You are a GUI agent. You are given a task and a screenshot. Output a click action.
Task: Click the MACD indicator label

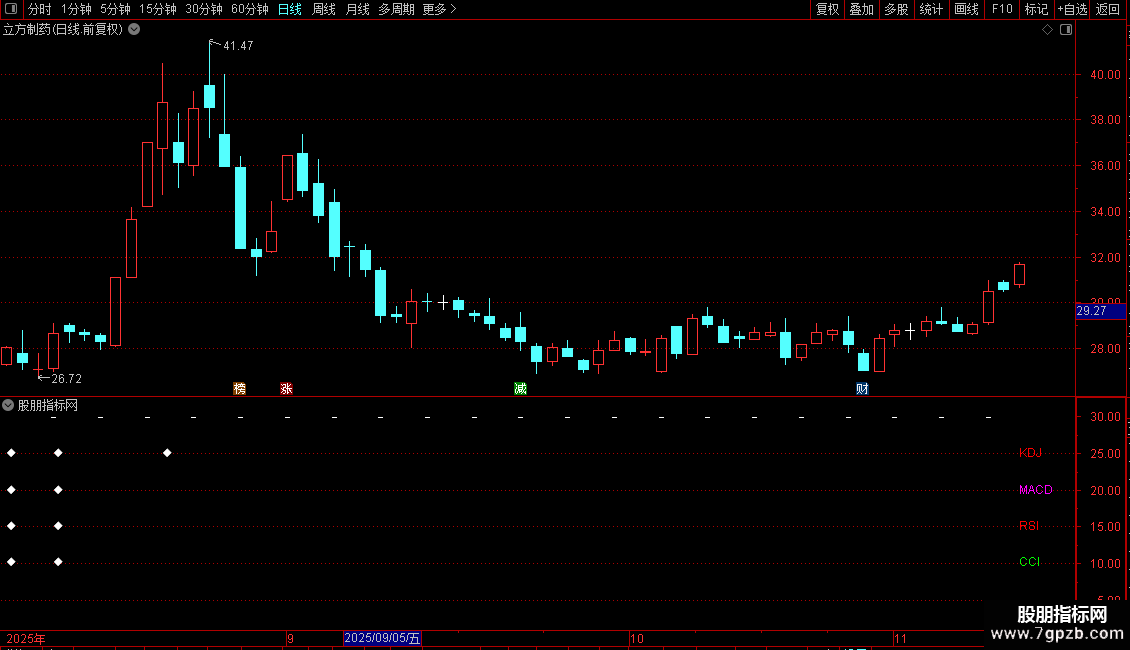1036,490
